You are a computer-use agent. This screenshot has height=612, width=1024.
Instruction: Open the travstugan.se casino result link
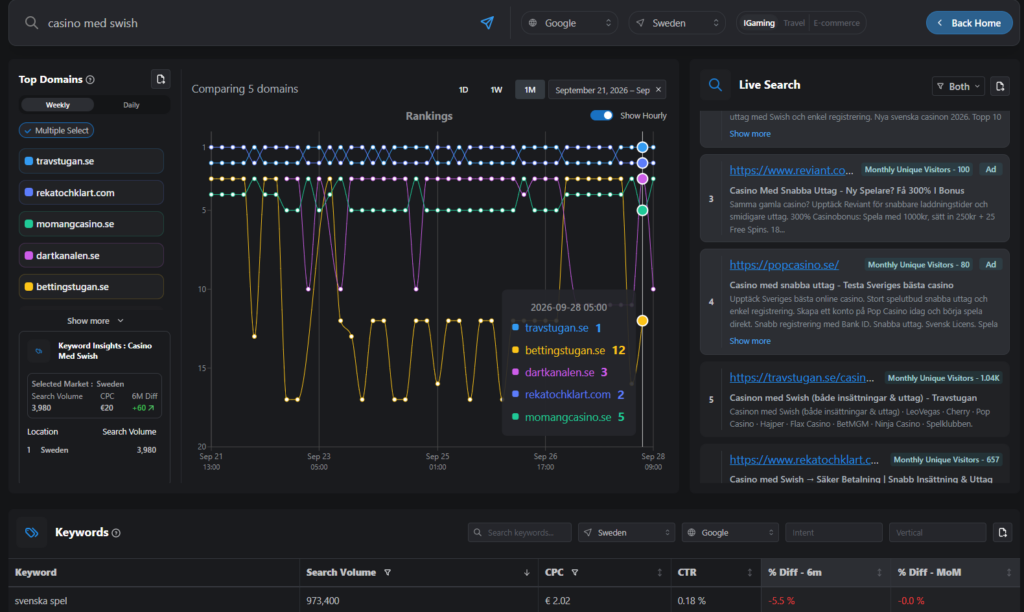(x=801, y=378)
